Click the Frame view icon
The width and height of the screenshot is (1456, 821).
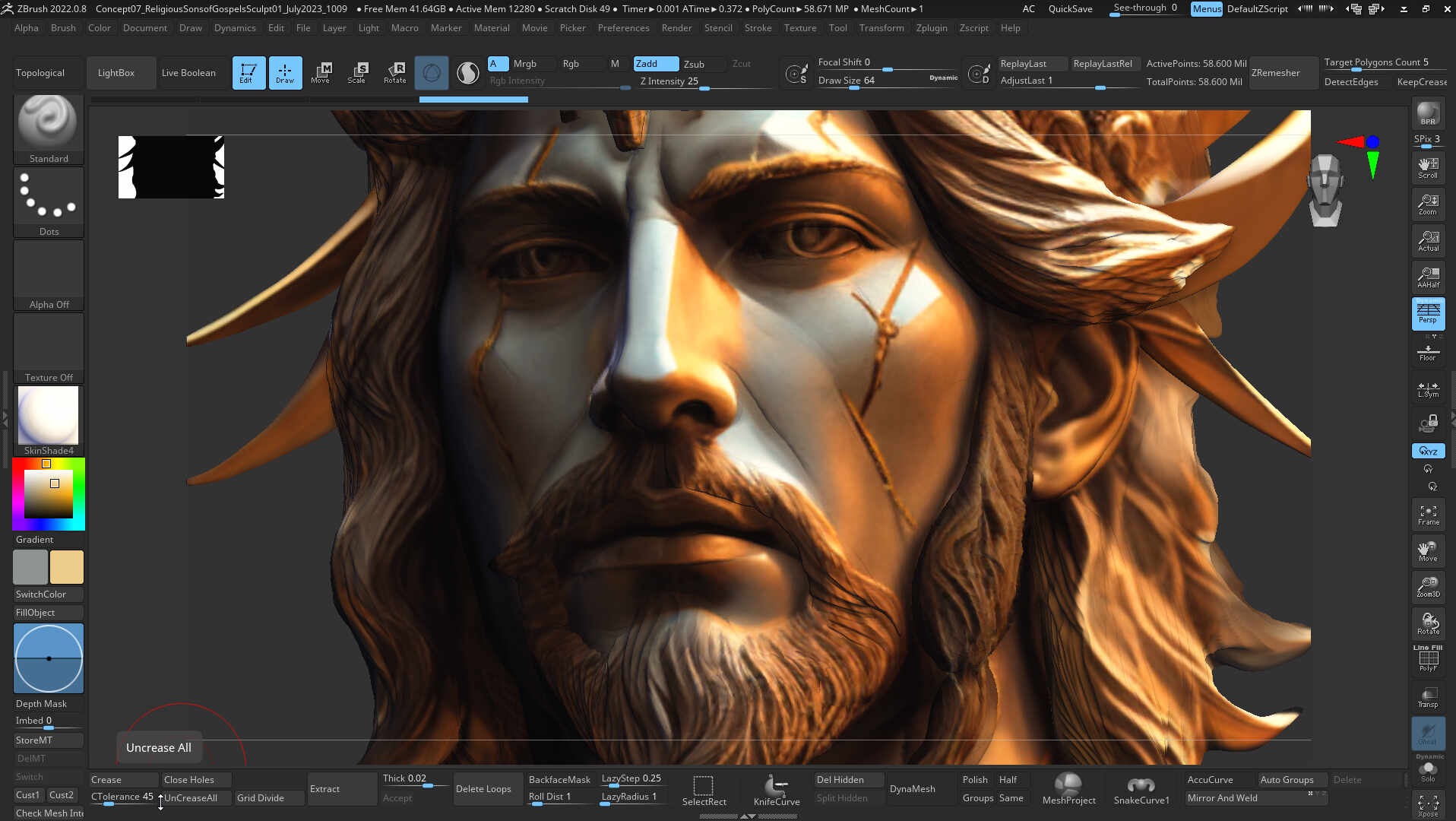[x=1428, y=515]
